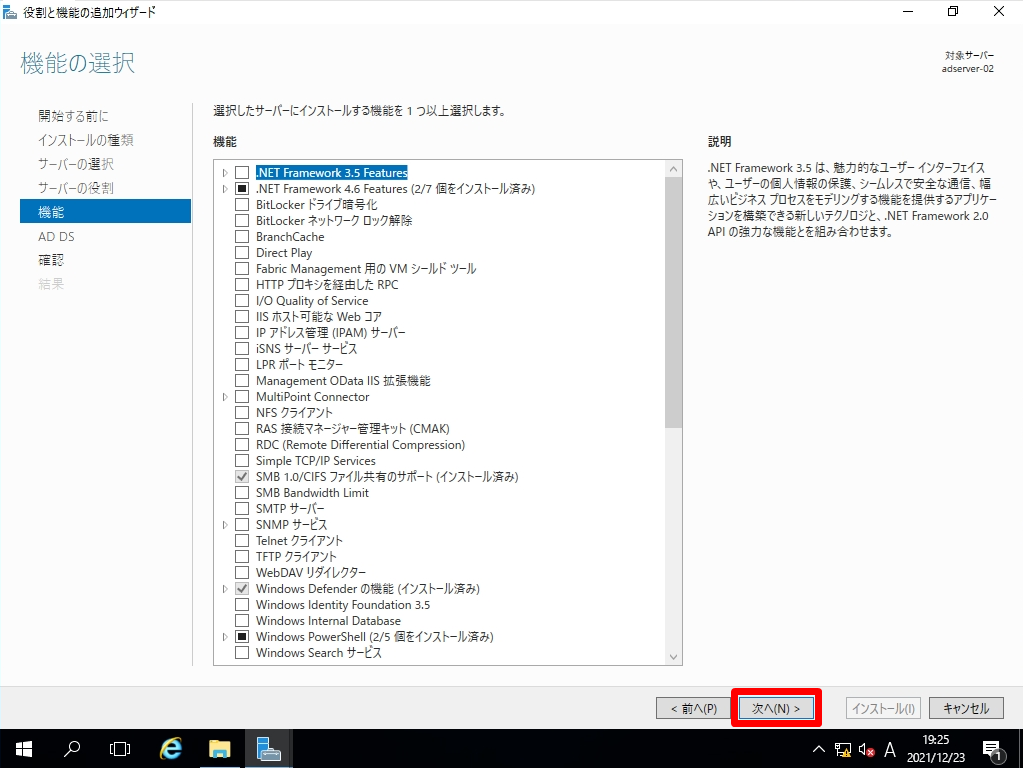Go to 開始する前に step
The height and width of the screenshot is (768, 1023).
click(73, 116)
